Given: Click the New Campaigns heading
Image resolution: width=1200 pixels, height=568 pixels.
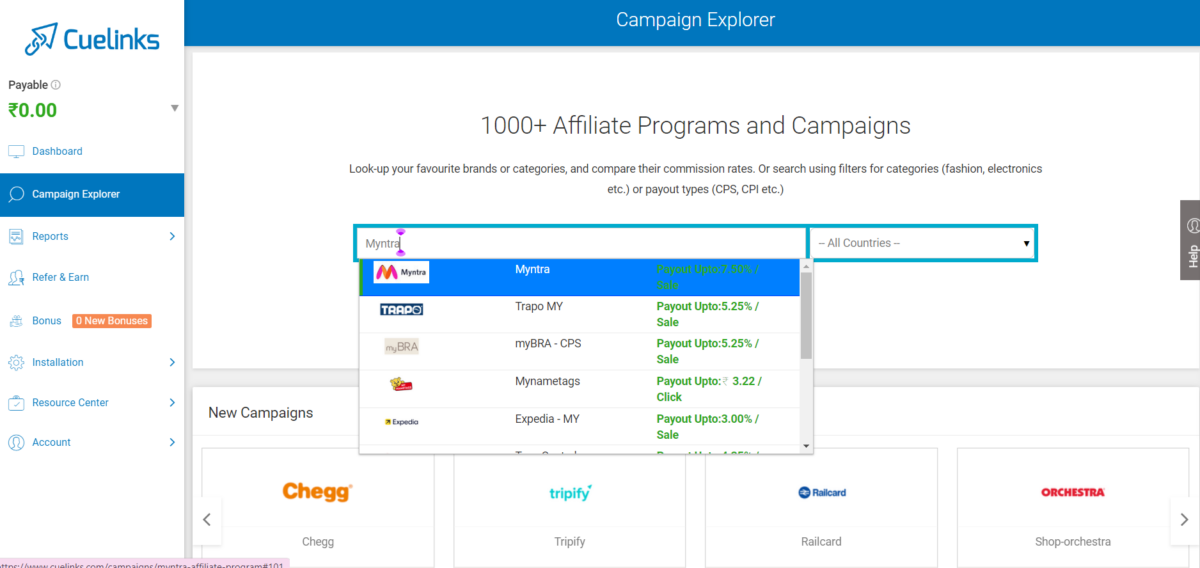Looking at the screenshot, I should (261, 412).
